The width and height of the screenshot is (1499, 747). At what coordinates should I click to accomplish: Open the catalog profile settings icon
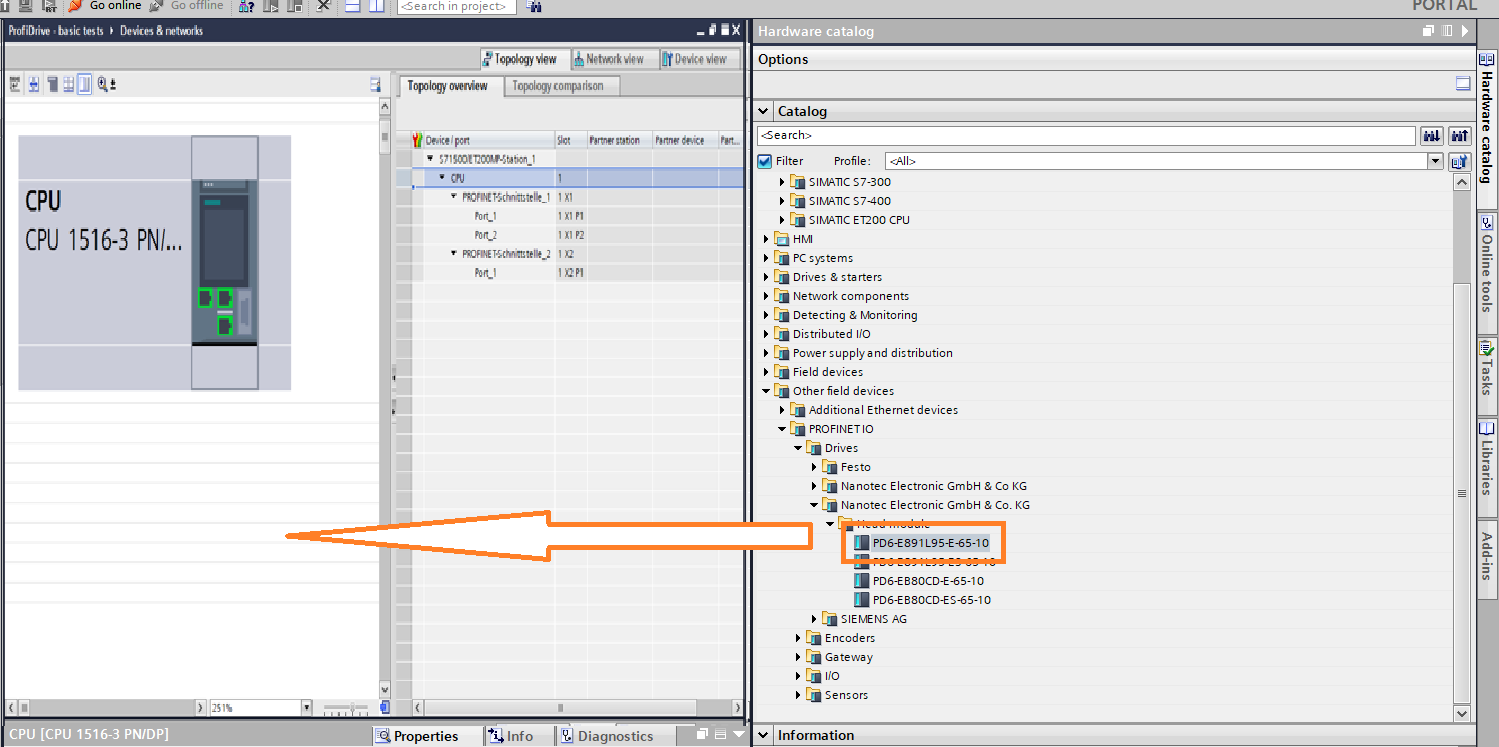point(1459,161)
